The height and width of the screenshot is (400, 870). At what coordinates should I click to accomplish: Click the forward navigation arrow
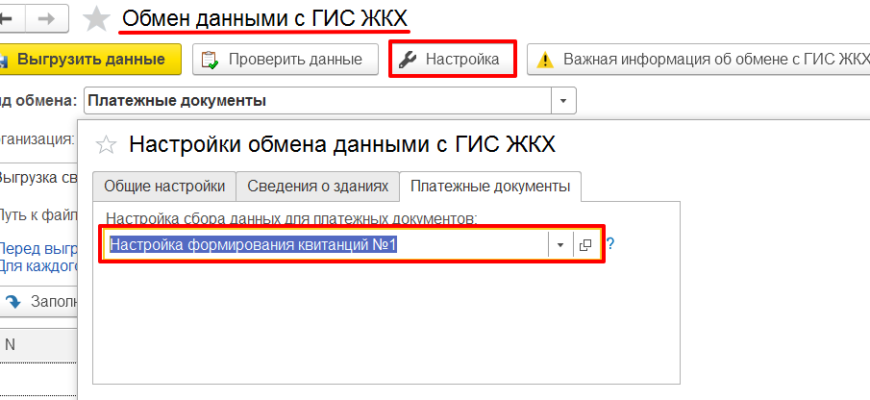pos(49,19)
